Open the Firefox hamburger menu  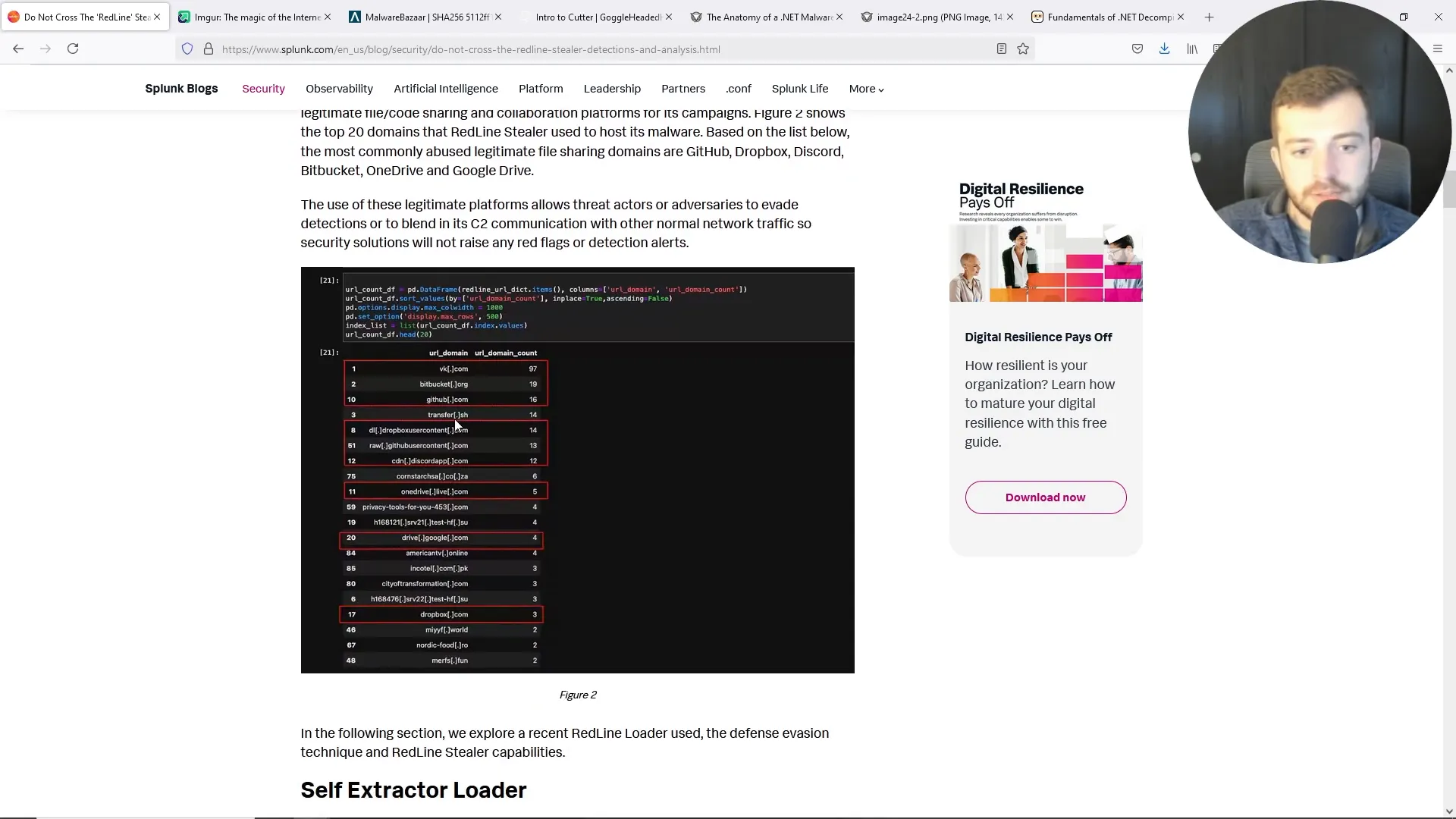(x=1437, y=49)
